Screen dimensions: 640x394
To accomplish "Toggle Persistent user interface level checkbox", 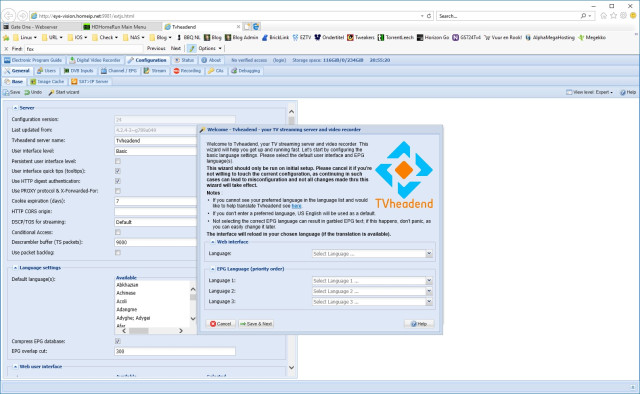I will (x=118, y=161).
